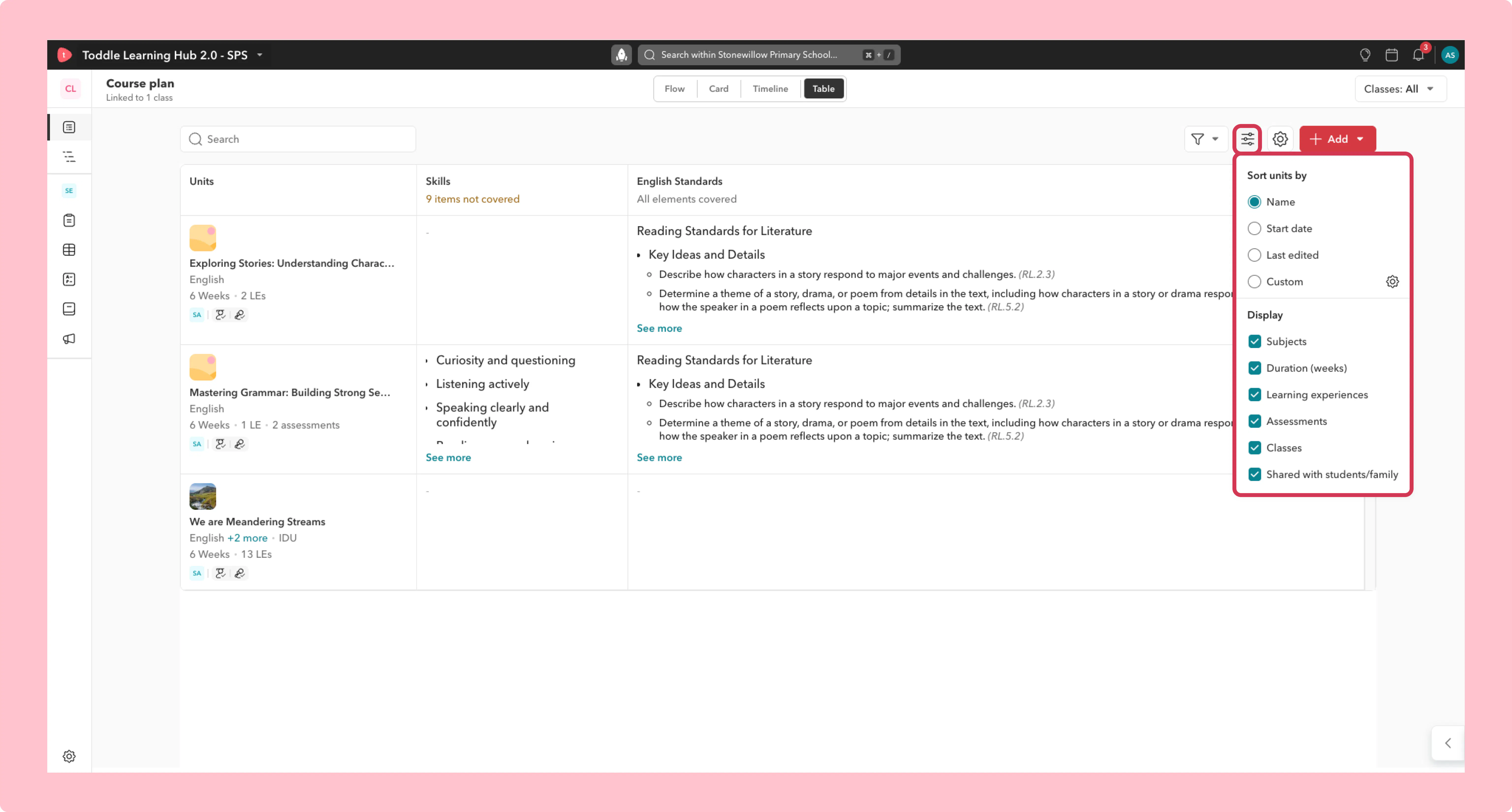The width and height of the screenshot is (1512, 812).
Task: Open the grid table sidebar icon
Action: click(x=69, y=250)
